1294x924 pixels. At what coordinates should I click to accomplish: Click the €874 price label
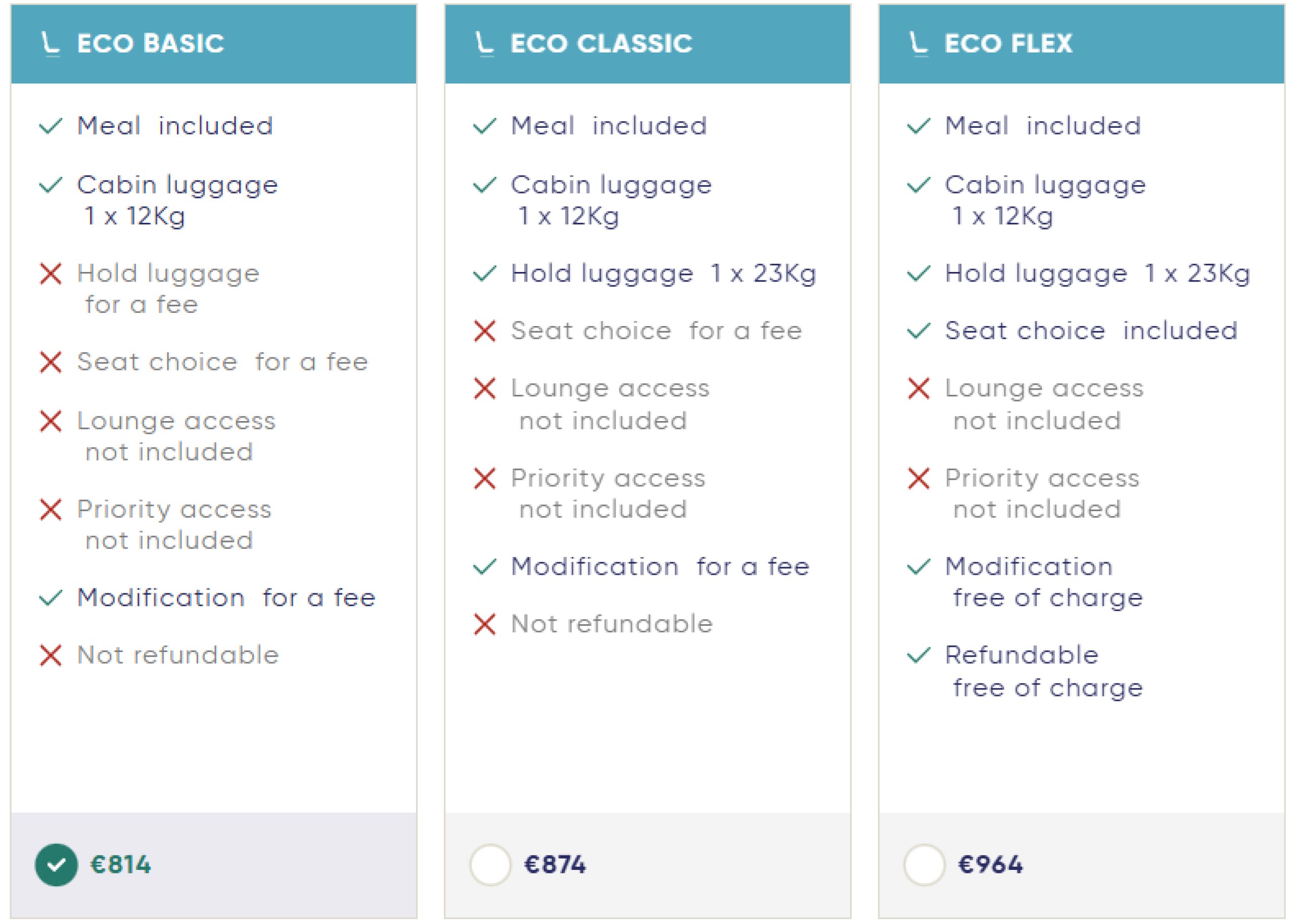554,865
